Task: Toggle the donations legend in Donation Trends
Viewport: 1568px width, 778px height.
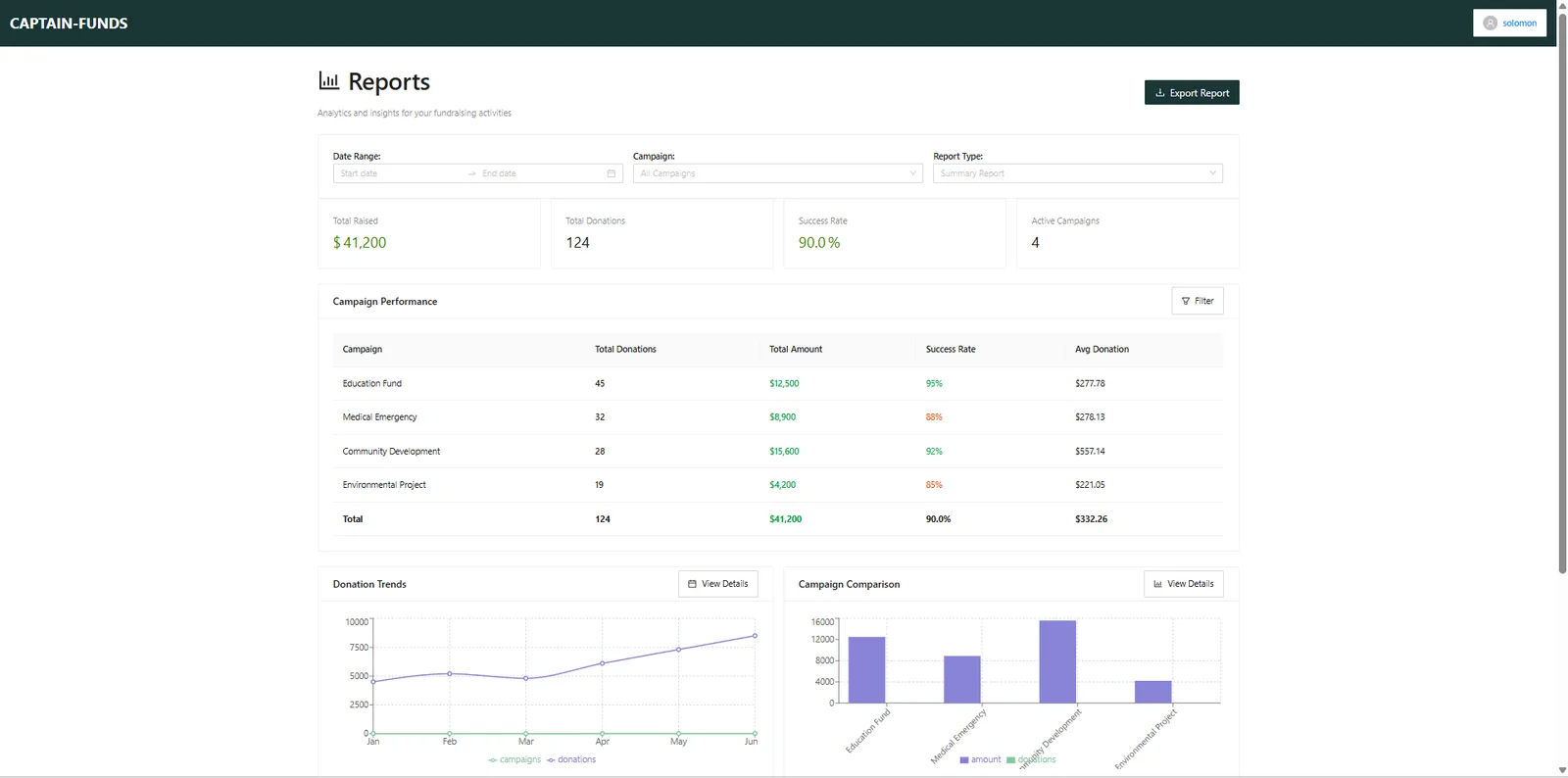Action: tap(571, 759)
